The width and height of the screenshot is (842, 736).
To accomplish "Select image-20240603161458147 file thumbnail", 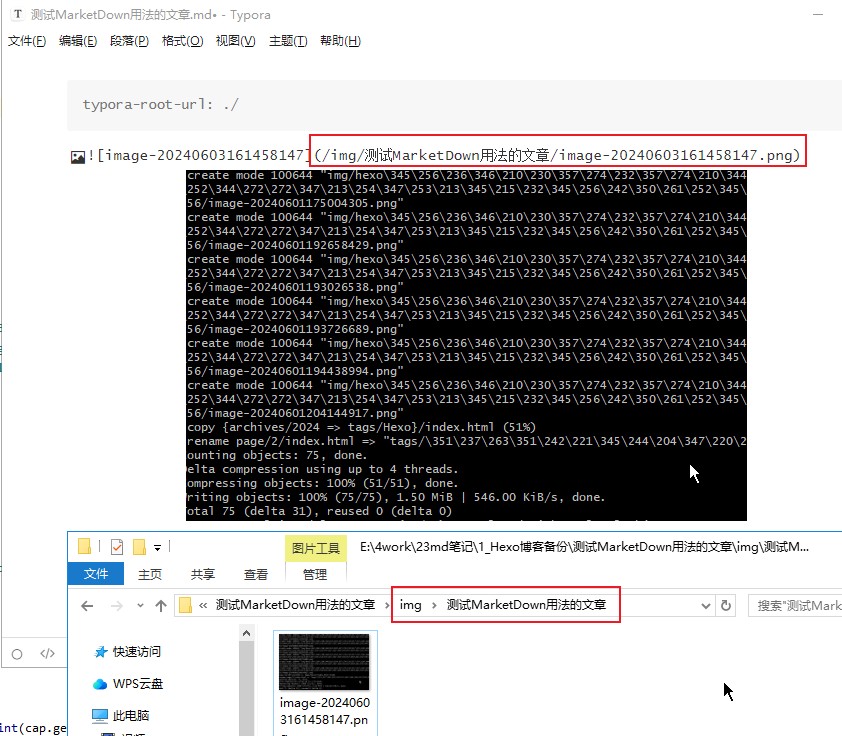I will [324, 661].
